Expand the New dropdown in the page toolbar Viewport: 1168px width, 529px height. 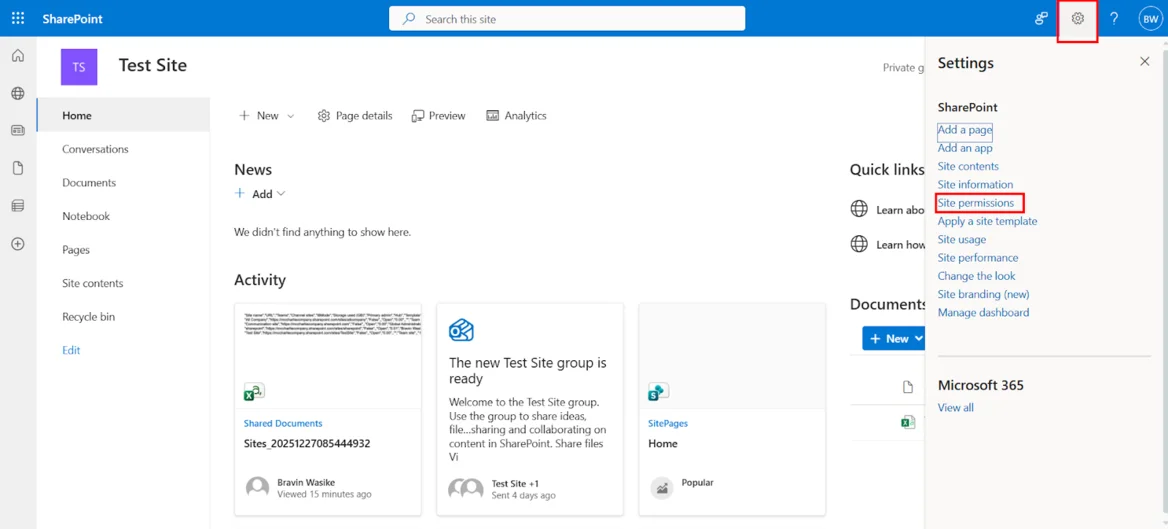[291, 116]
